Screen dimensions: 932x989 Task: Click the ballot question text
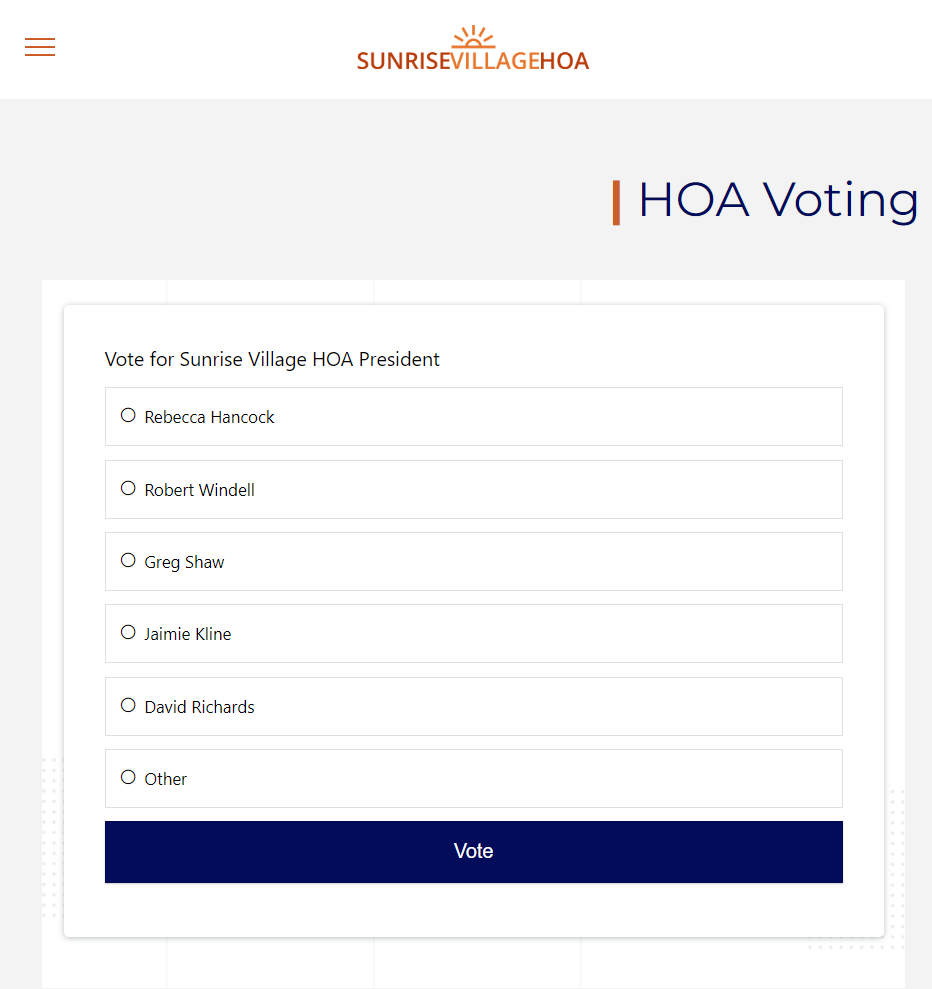pyautogui.click(x=272, y=359)
